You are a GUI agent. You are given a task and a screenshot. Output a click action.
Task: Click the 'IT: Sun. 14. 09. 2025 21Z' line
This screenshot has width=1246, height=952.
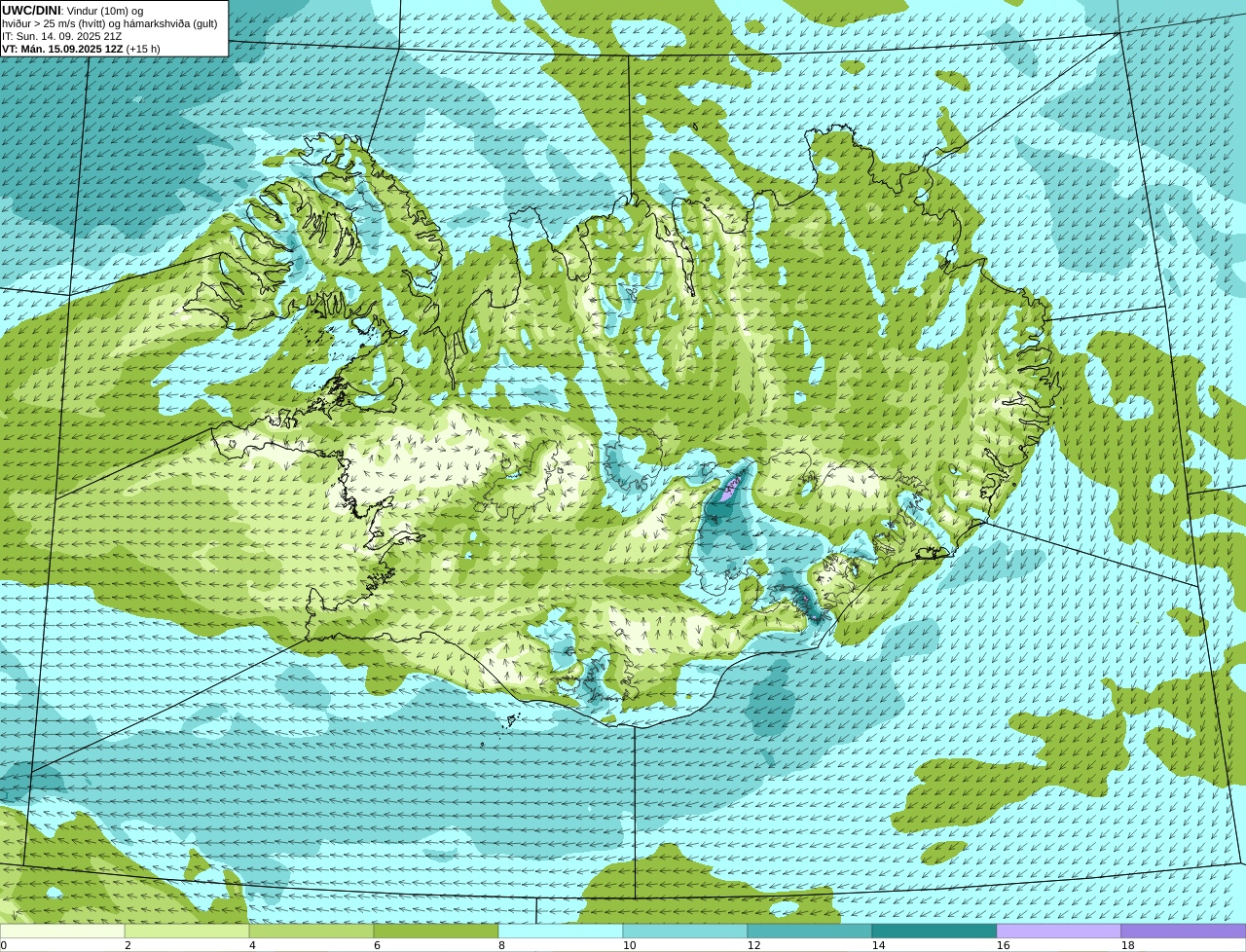click(62, 36)
